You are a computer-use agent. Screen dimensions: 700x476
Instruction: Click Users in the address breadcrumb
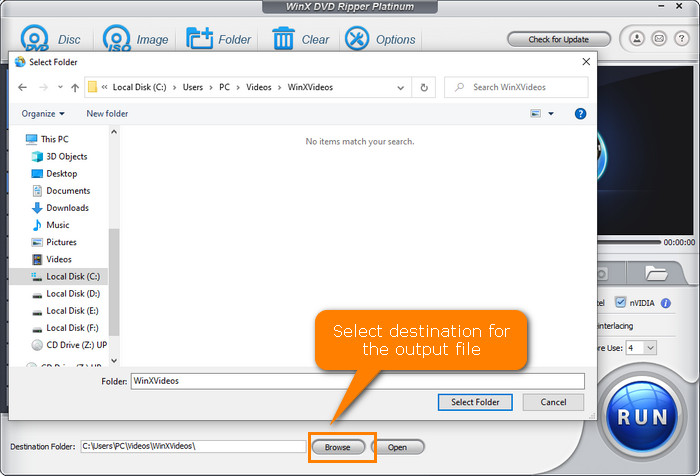193,87
